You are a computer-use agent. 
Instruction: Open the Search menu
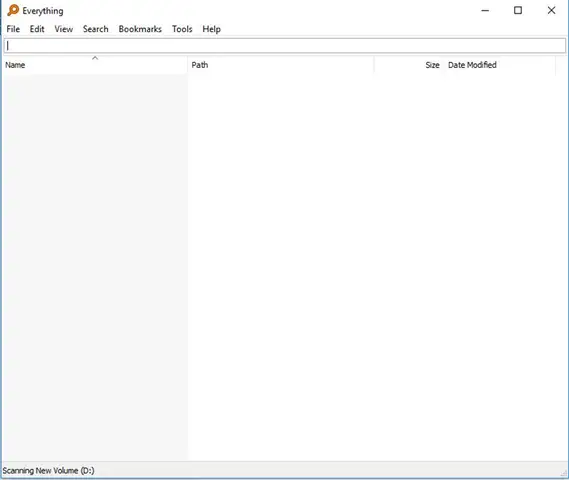click(x=95, y=29)
